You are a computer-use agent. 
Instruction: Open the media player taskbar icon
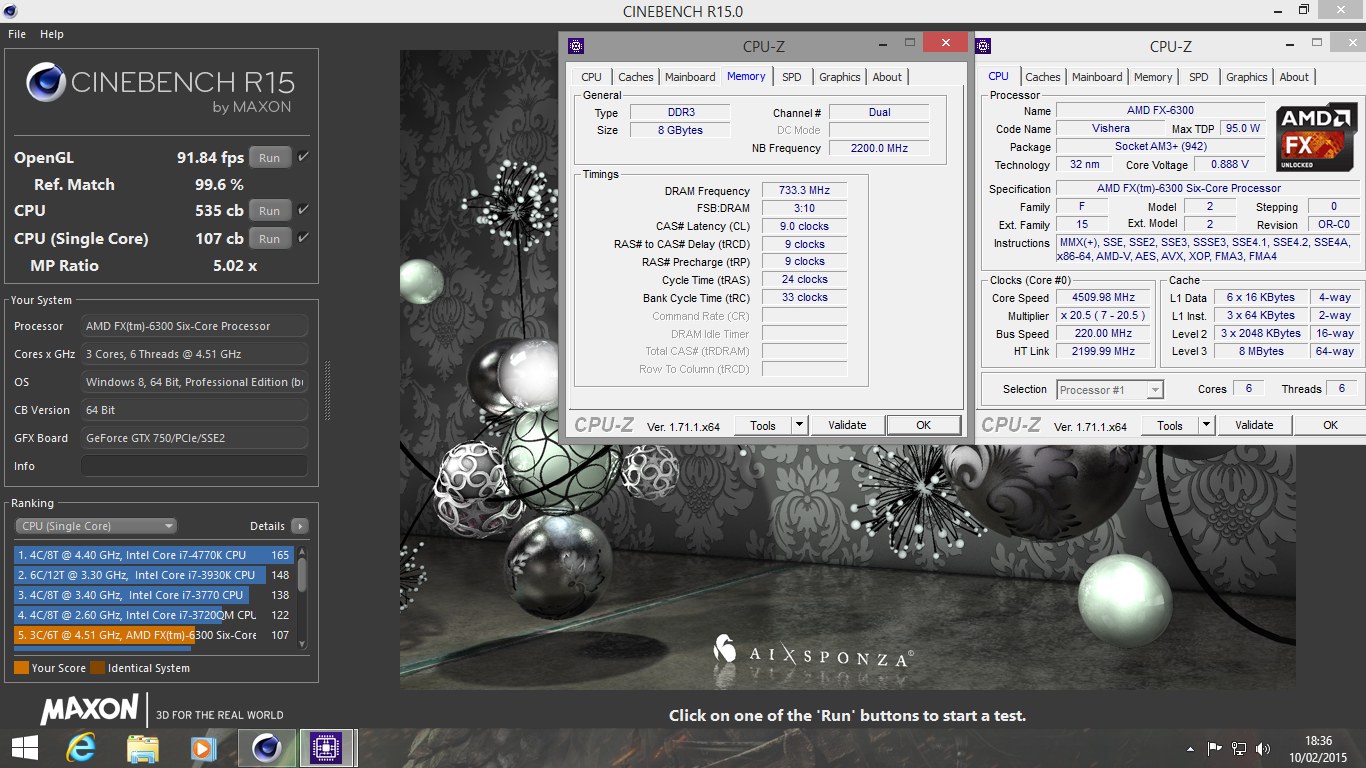[203, 748]
